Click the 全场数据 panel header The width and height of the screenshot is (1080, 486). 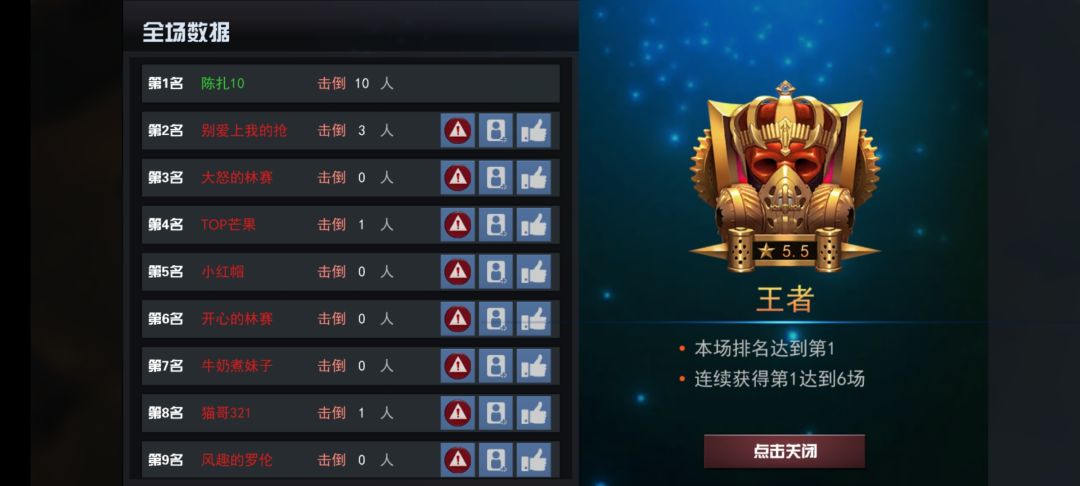point(186,32)
